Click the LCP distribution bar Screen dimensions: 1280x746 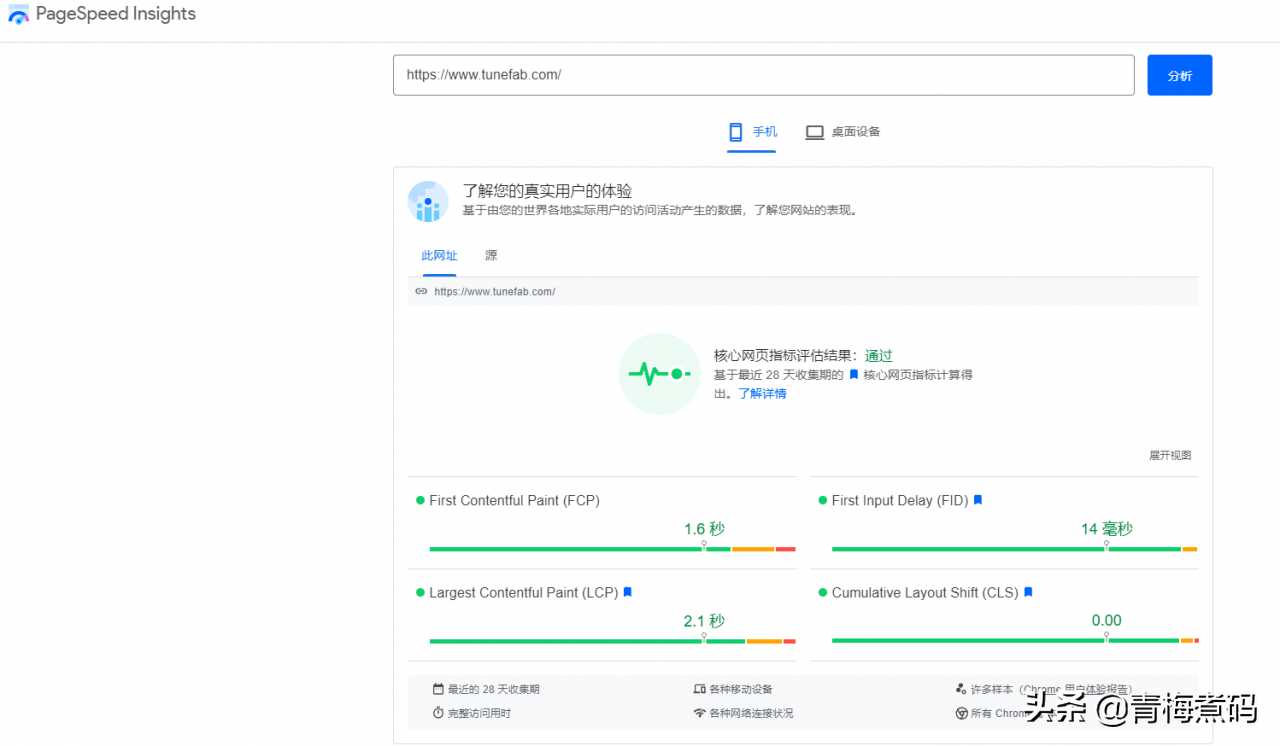coord(612,641)
